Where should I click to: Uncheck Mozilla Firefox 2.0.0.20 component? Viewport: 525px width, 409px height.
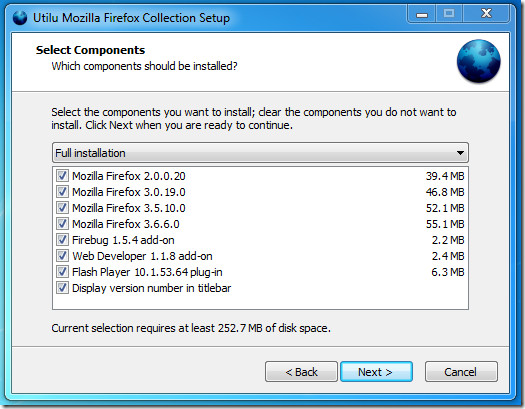[x=62, y=176]
